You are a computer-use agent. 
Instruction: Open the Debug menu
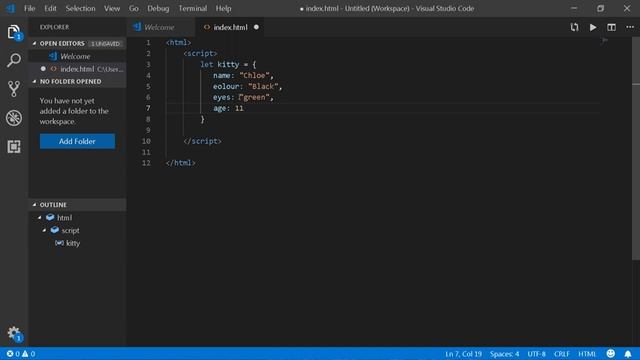[158, 8]
